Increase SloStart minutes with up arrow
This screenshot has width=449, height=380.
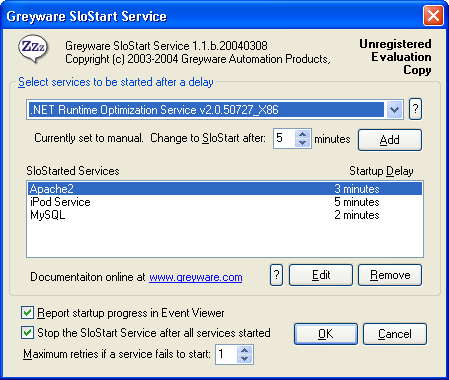tap(303, 134)
